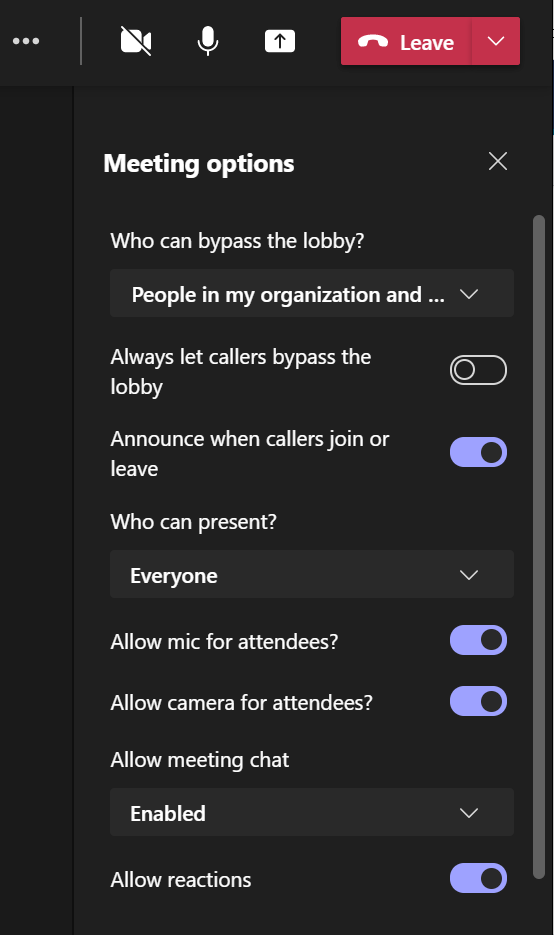Mute the microphone icon
Image resolution: width=554 pixels, height=935 pixels.
coord(208,41)
